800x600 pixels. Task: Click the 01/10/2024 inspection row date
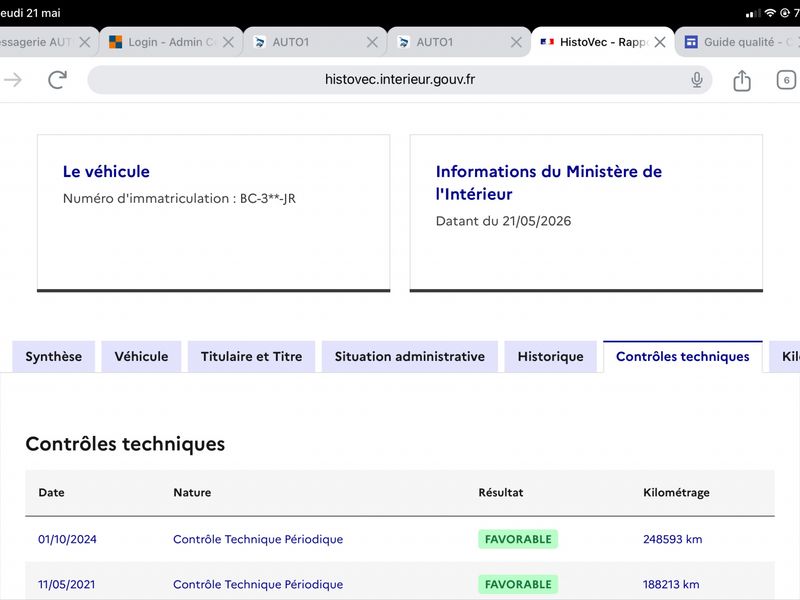[x=67, y=539]
